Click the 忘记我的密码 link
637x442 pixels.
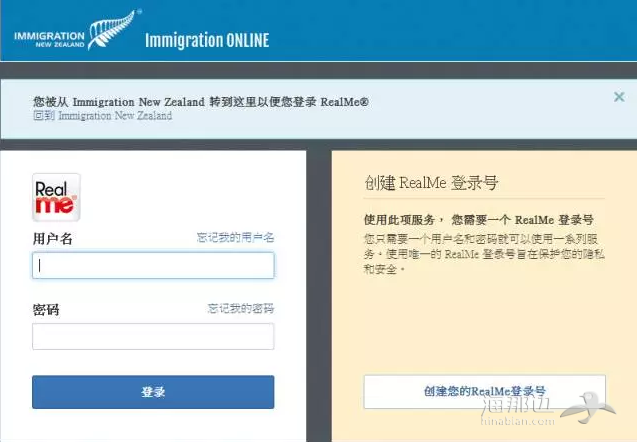click(x=240, y=308)
